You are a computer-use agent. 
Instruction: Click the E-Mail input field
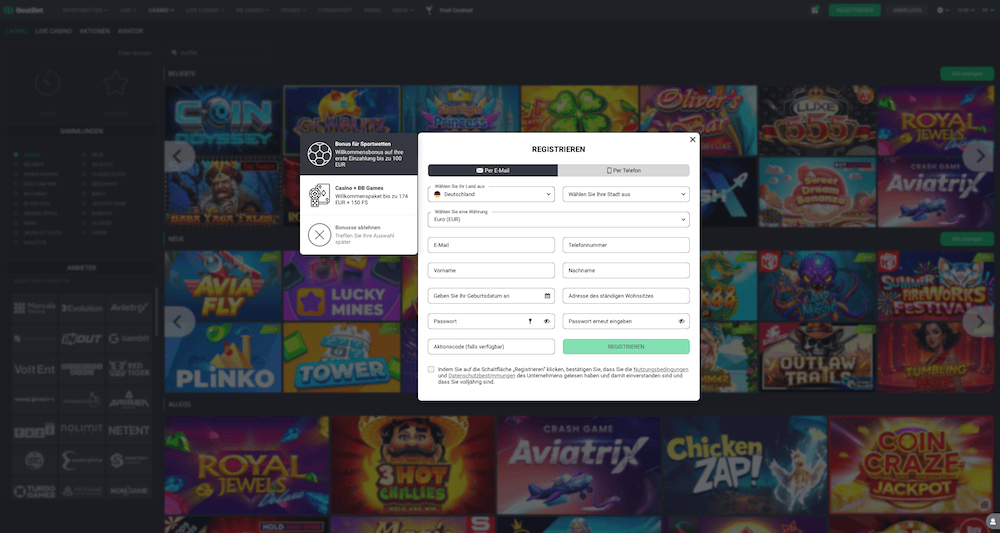click(491, 245)
